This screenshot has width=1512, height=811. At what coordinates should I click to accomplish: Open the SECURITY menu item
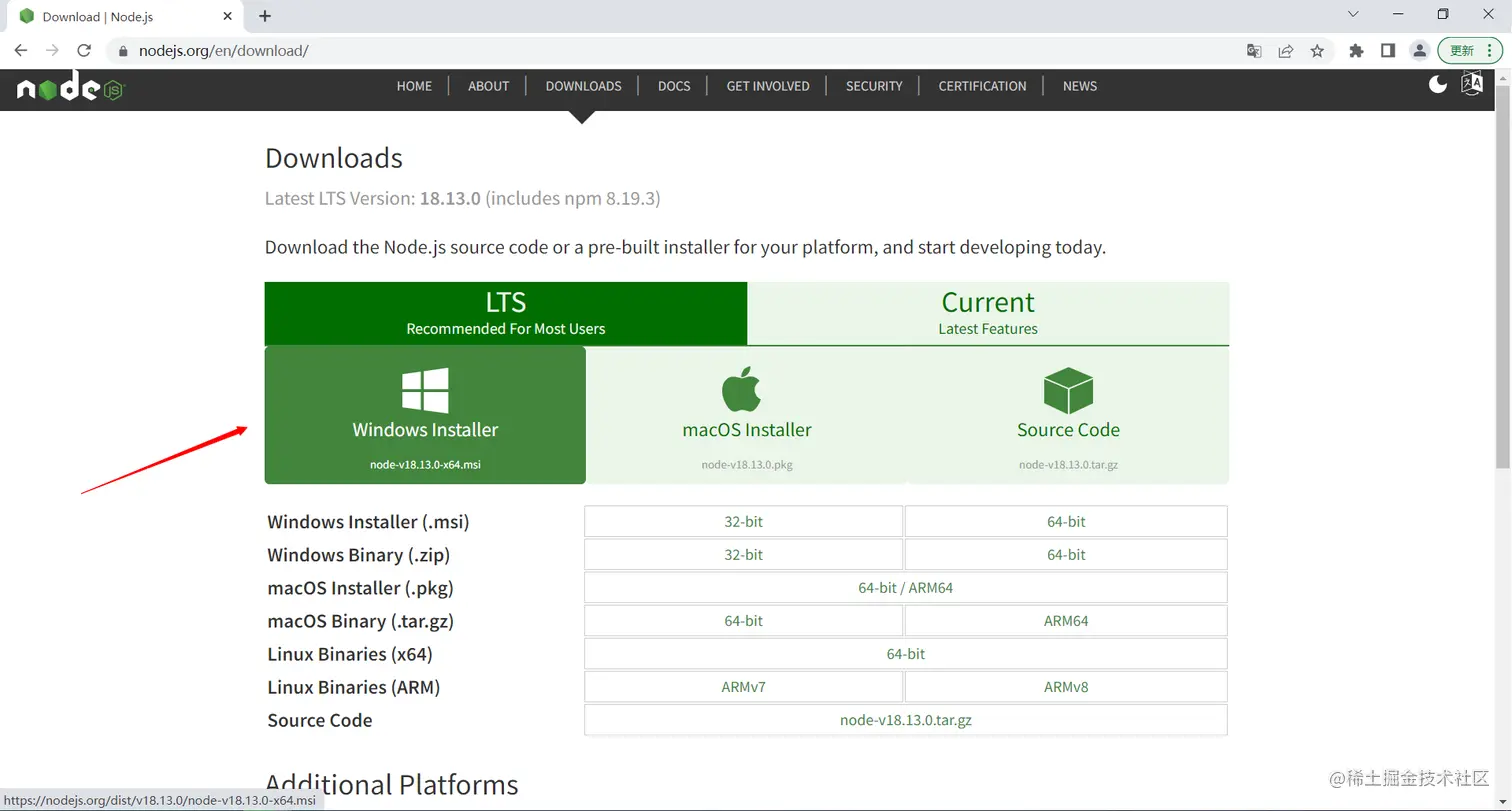[874, 86]
